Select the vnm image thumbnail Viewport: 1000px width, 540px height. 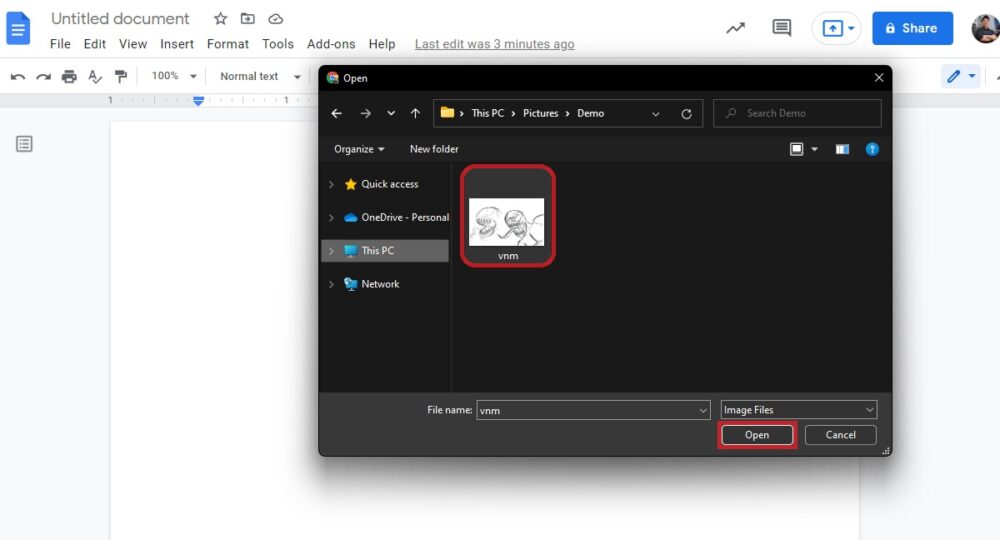(x=508, y=217)
